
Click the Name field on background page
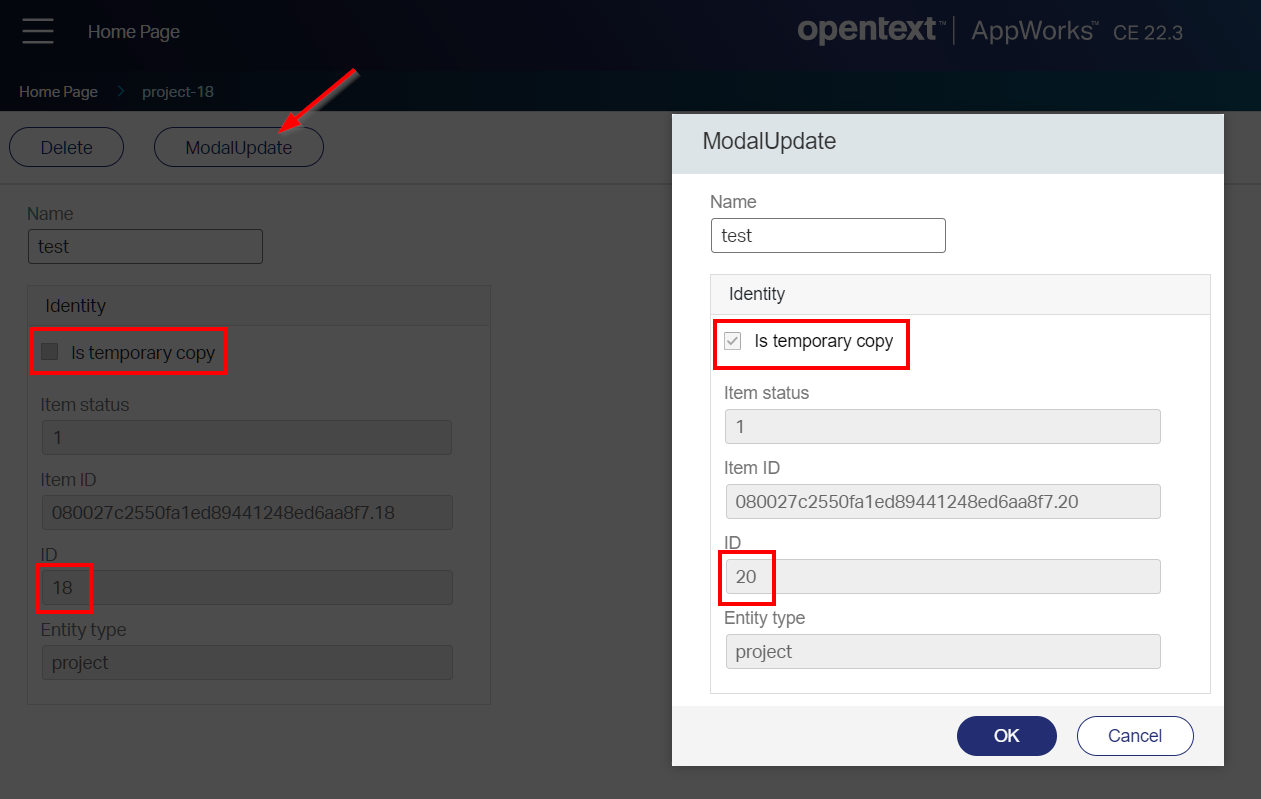point(145,246)
